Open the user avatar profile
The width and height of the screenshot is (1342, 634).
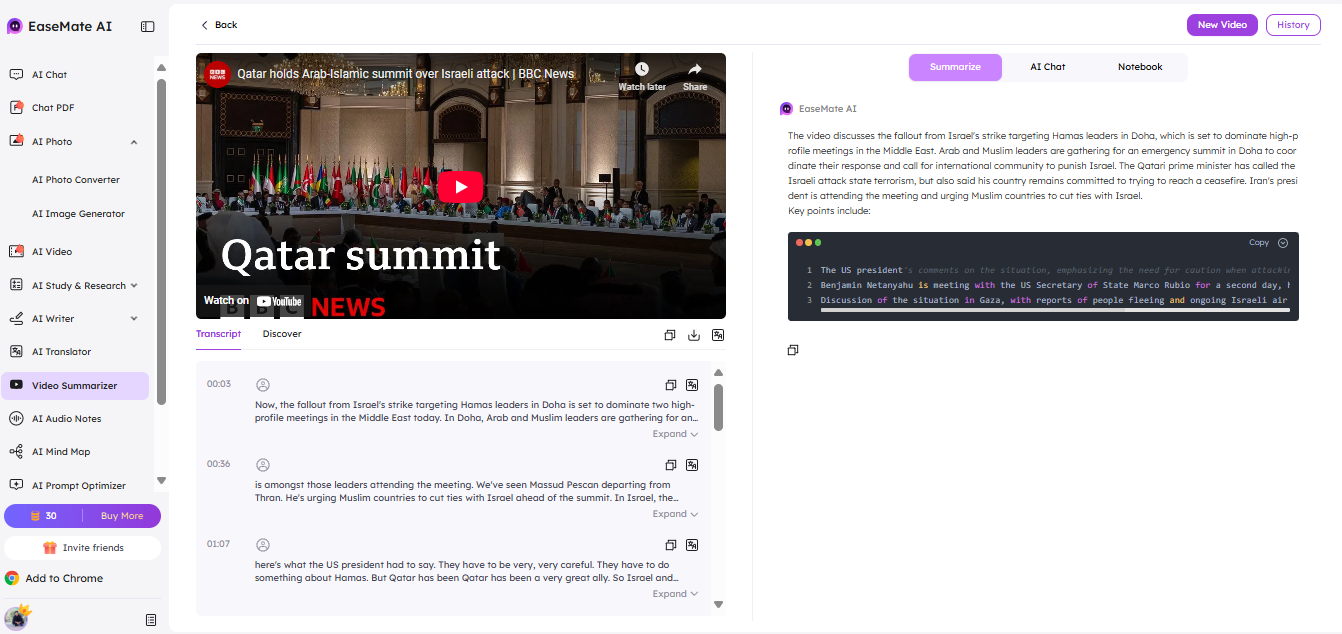[x=16, y=618]
